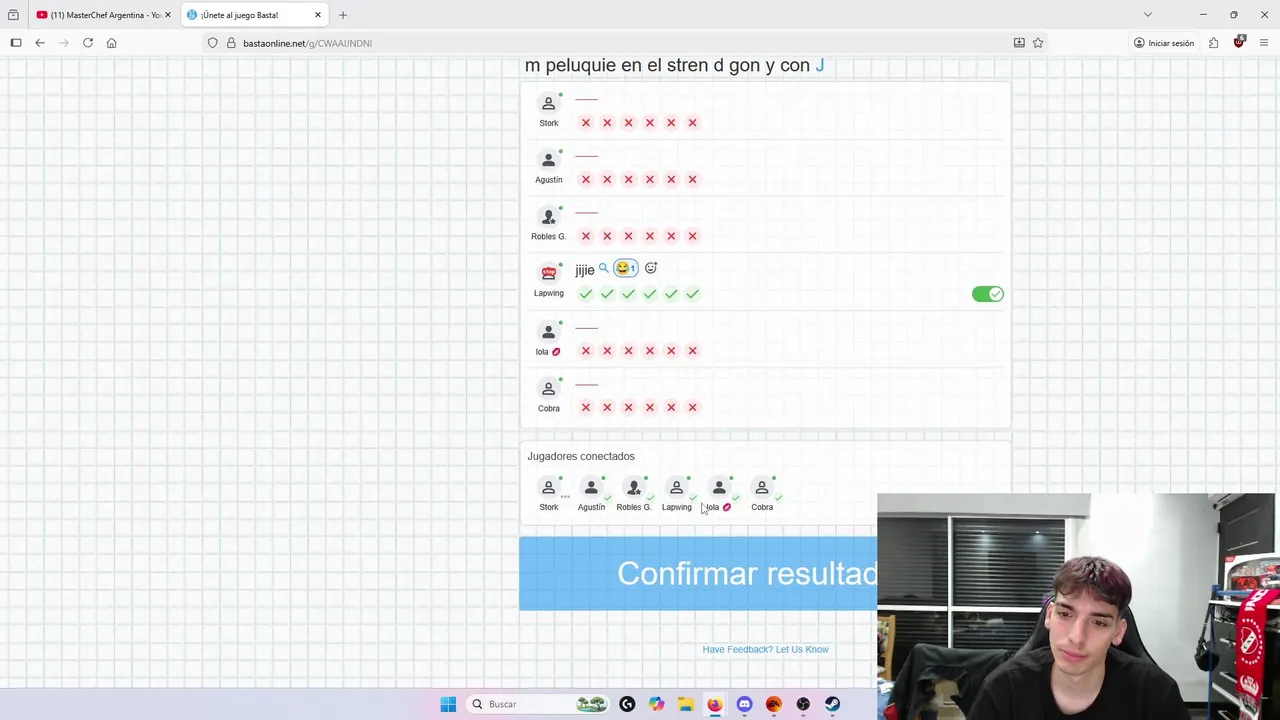Toggle the first X mark in Stork's row
1280x720 pixels.
click(x=586, y=123)
